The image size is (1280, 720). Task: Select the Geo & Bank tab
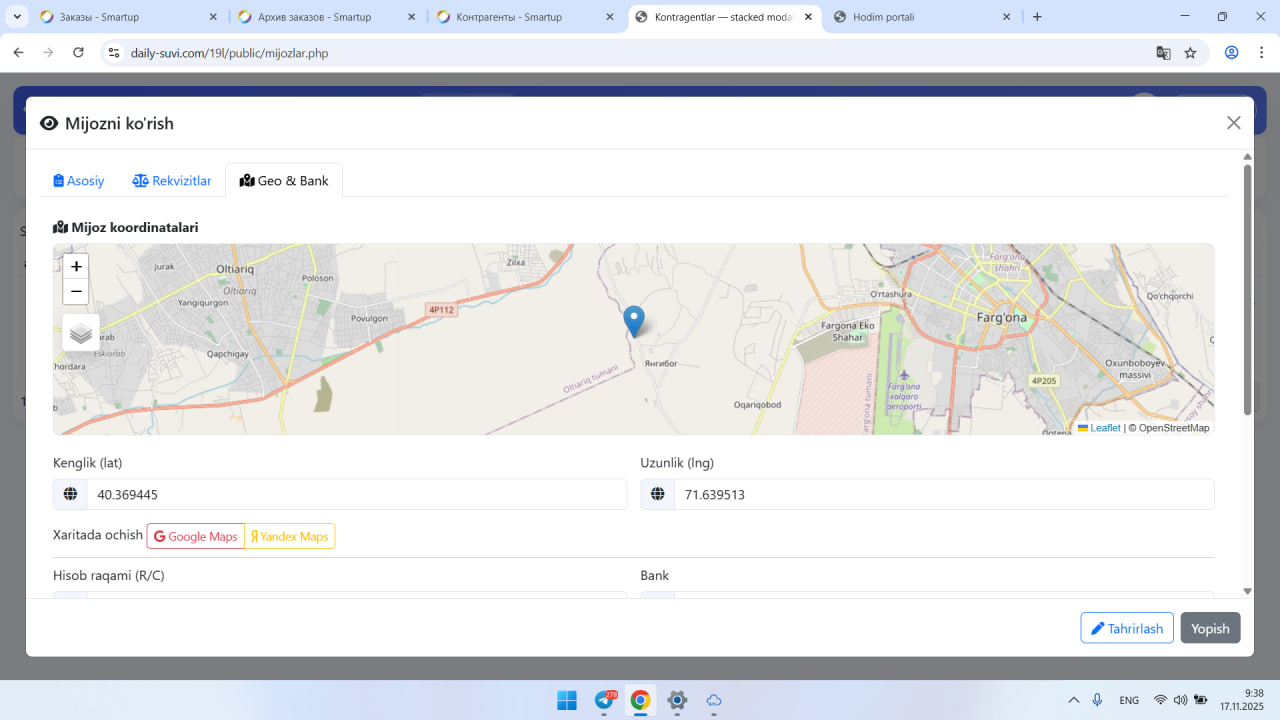[284, 181]
